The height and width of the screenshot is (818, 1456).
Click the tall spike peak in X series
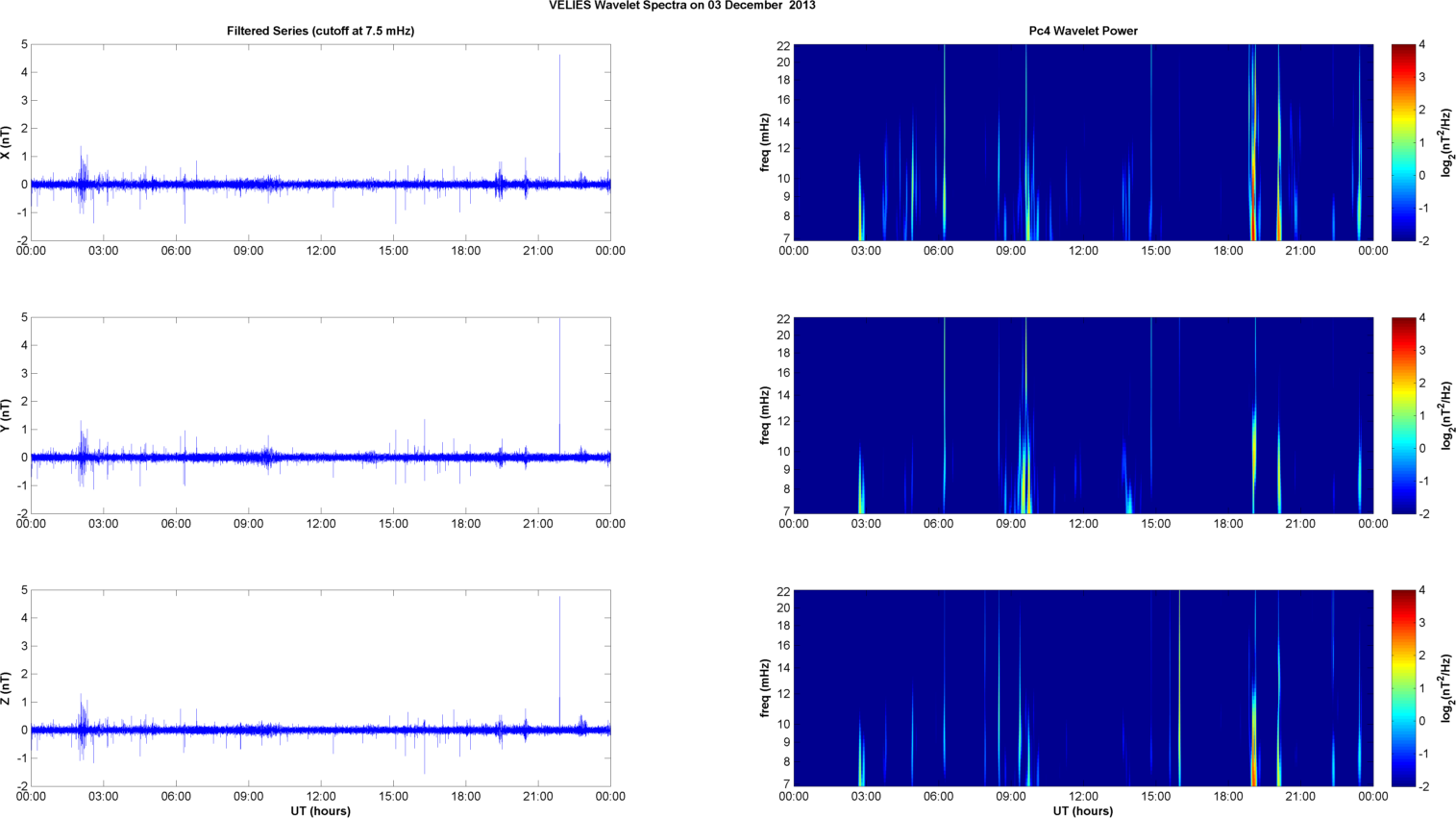coord(559,60)
